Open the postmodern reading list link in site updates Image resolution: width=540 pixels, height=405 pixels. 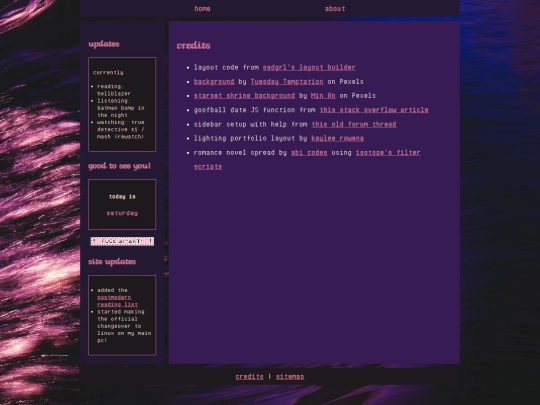coord(117,301)
